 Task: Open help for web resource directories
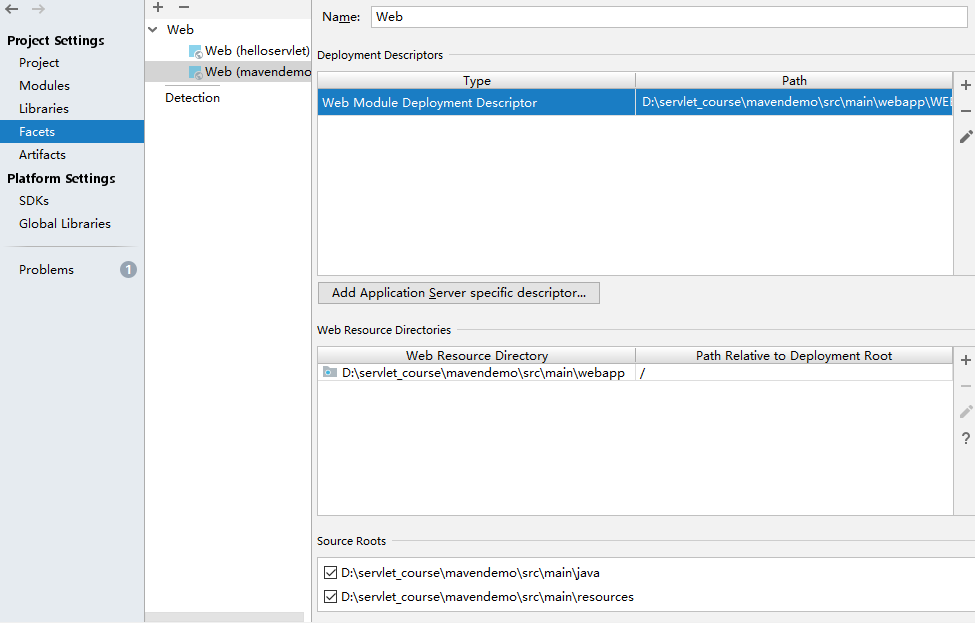[965, 438]
